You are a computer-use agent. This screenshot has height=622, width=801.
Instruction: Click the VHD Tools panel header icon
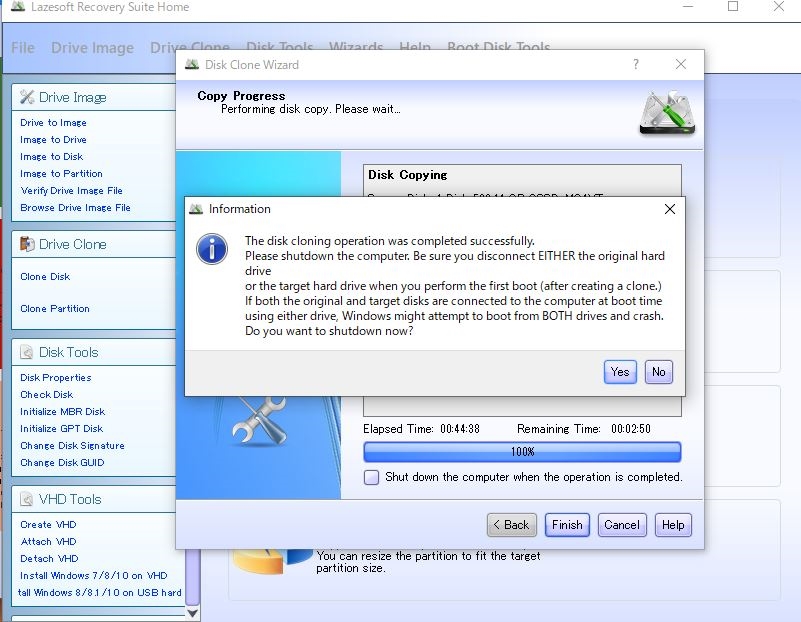[x=27, y=499]
